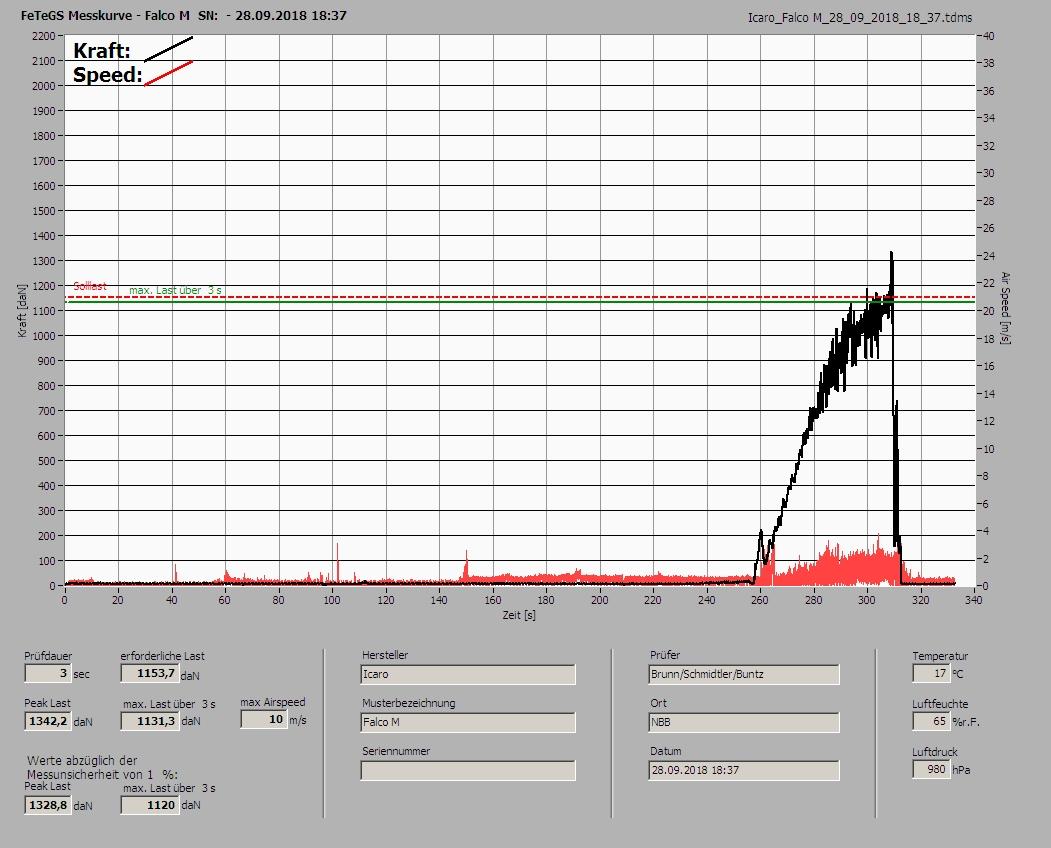Viewport: 1051px width, 848px height.
Task: Click the Temperatur label
Action: click(x=940, y=656)
